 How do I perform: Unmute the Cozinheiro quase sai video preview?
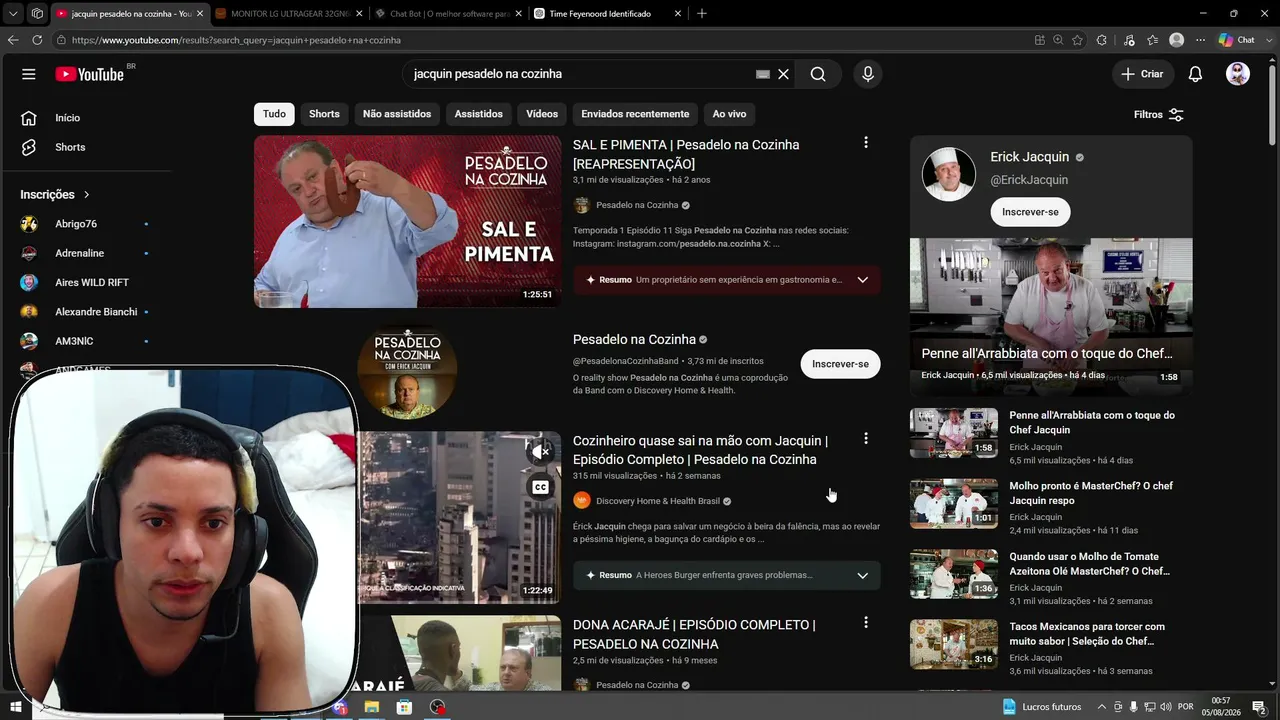pos(541,452)
